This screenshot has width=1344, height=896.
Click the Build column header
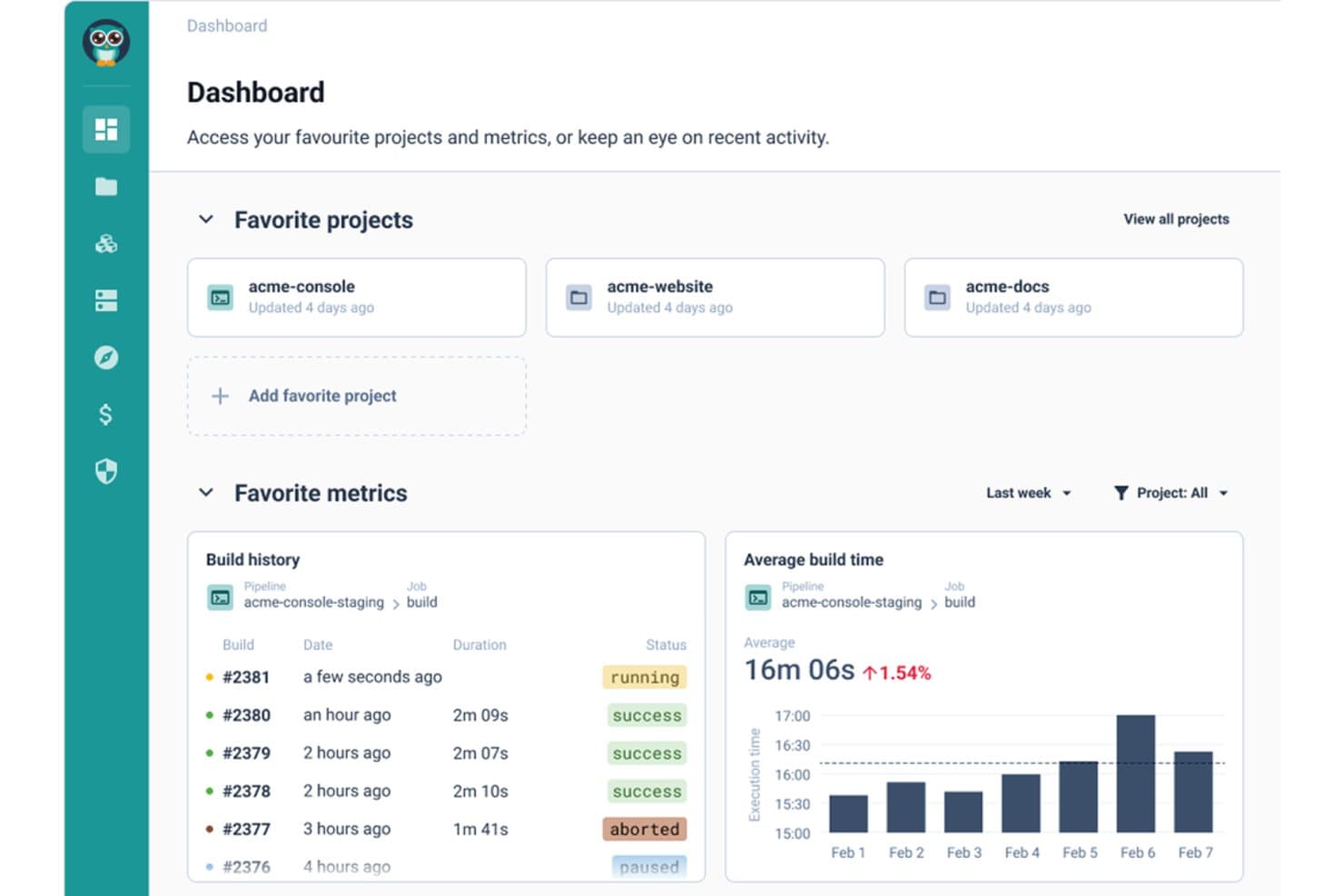[x=238, y=645]
